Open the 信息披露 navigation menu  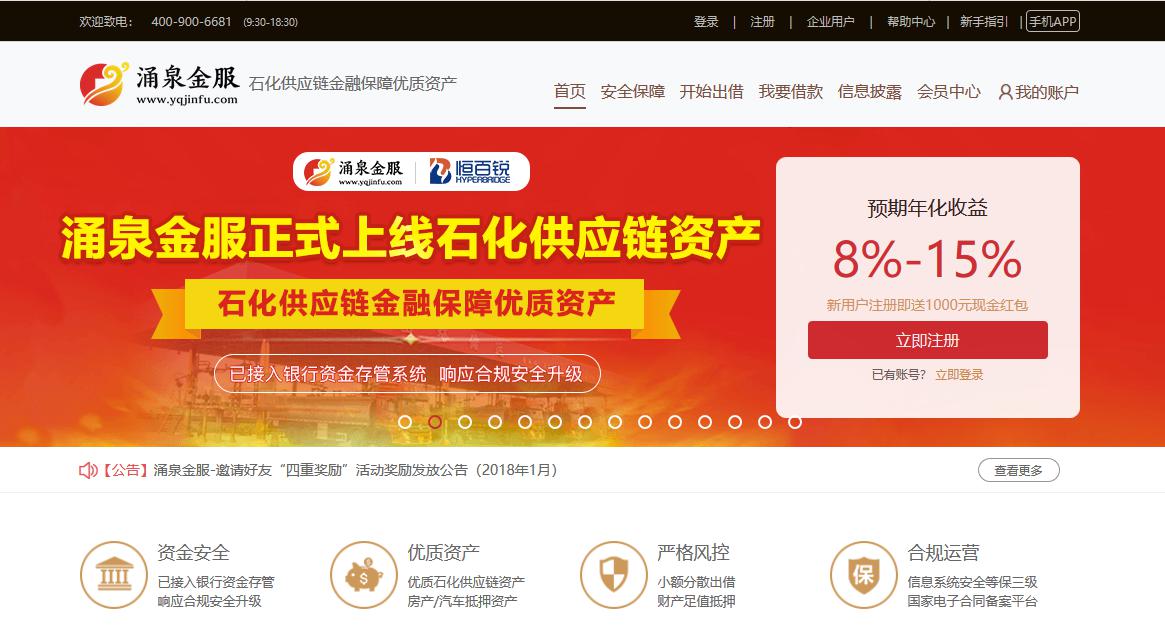(869, 92)
